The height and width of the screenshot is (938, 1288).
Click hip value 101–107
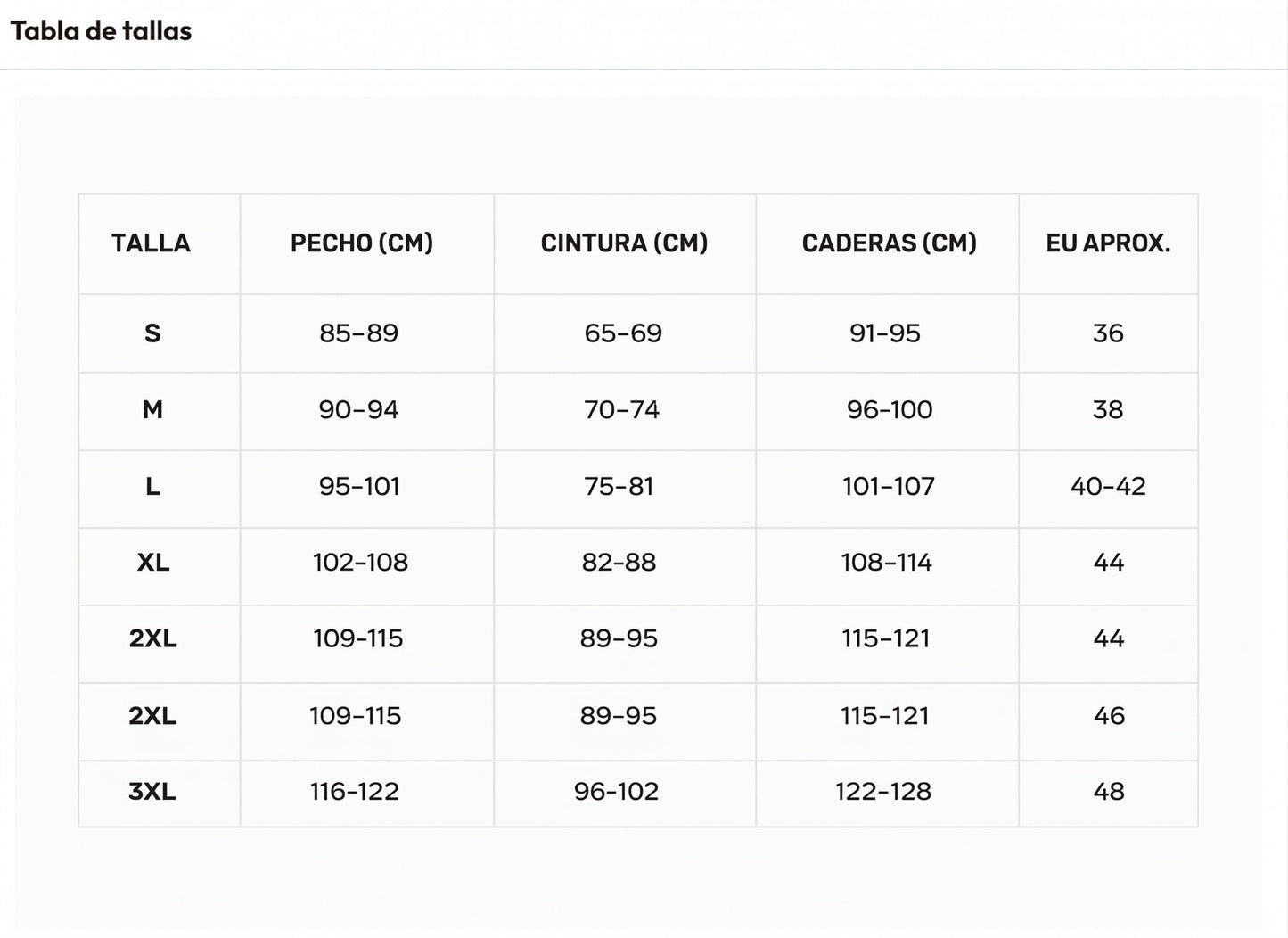[x=888, y=487]
